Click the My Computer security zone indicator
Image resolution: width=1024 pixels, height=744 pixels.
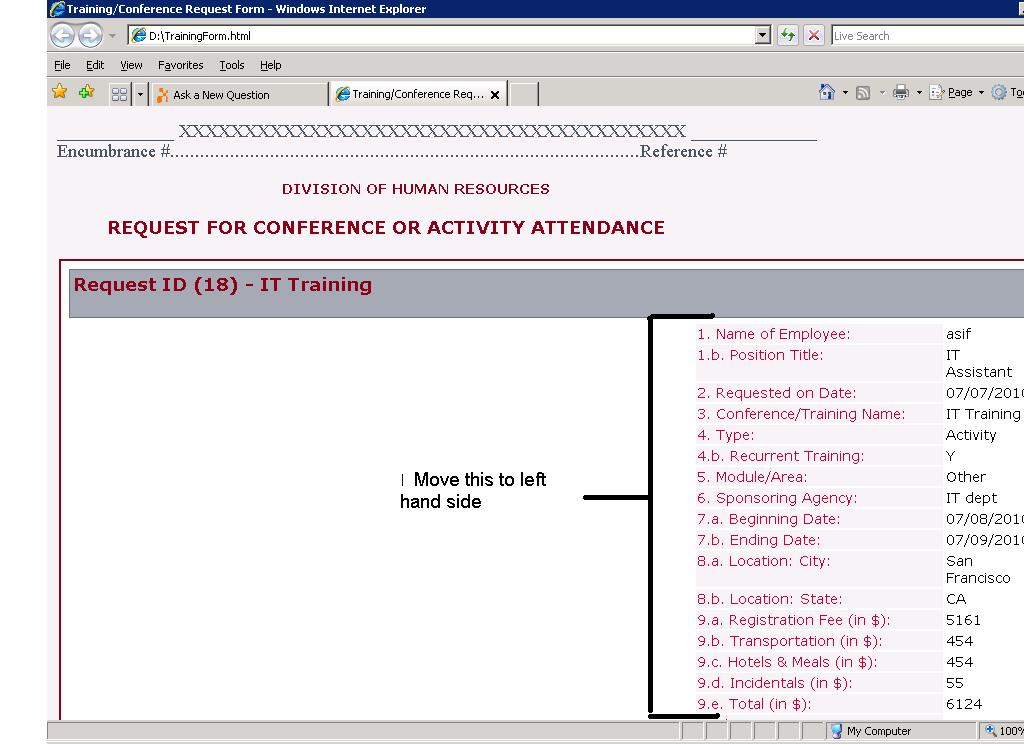tap(878, 731)
